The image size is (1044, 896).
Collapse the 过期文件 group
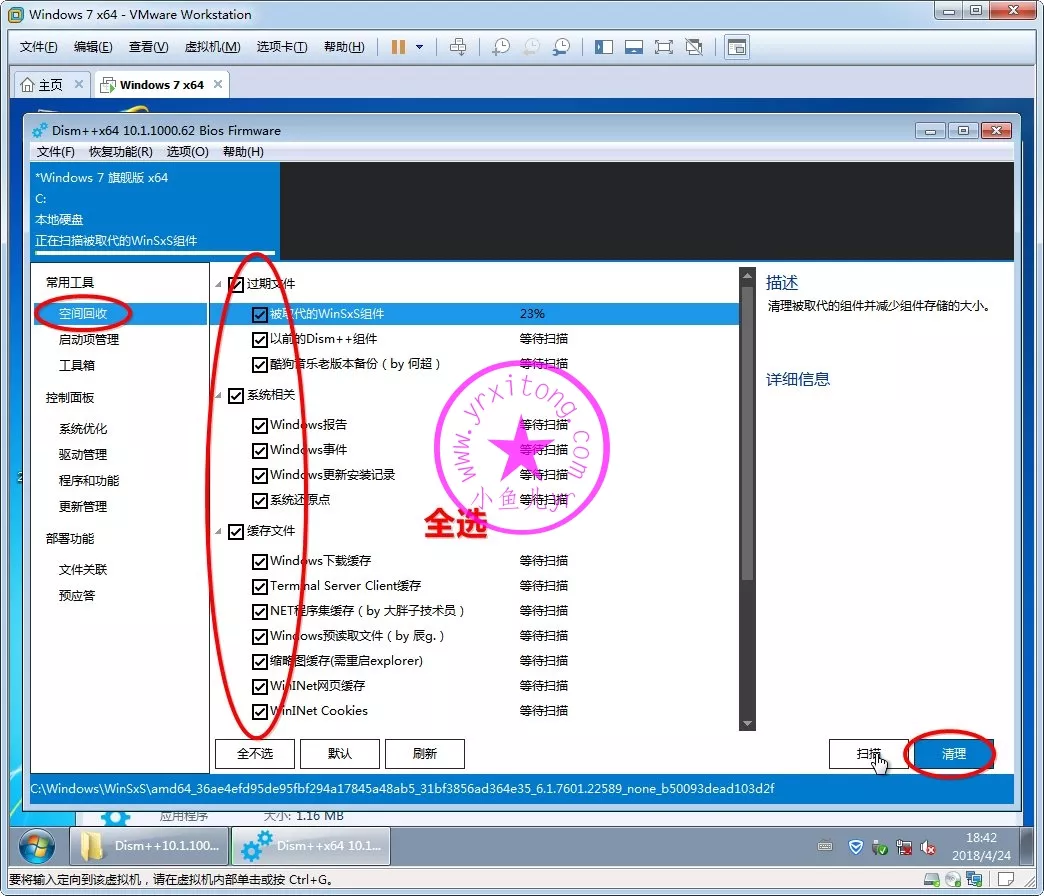pyautogui.click(x=219, y=284)
